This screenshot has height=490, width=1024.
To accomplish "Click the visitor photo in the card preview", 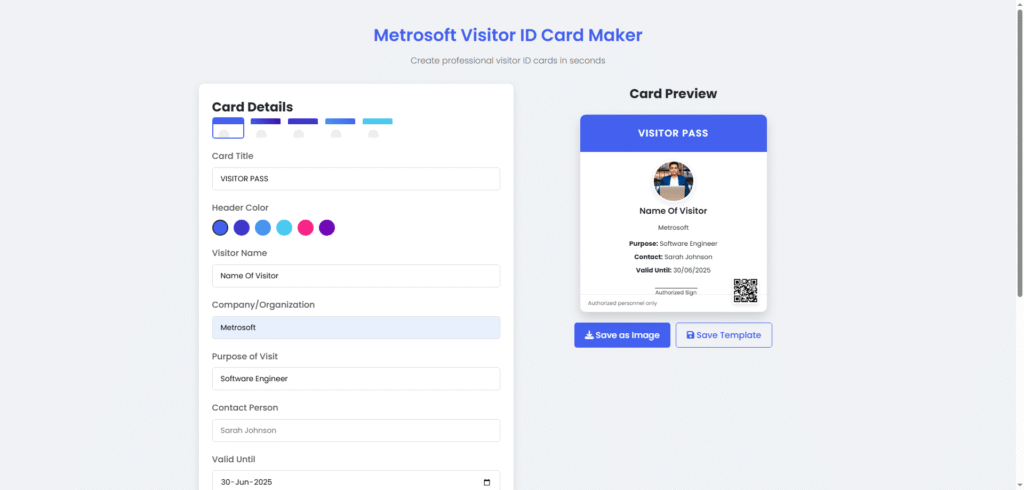I will [673, 181].
